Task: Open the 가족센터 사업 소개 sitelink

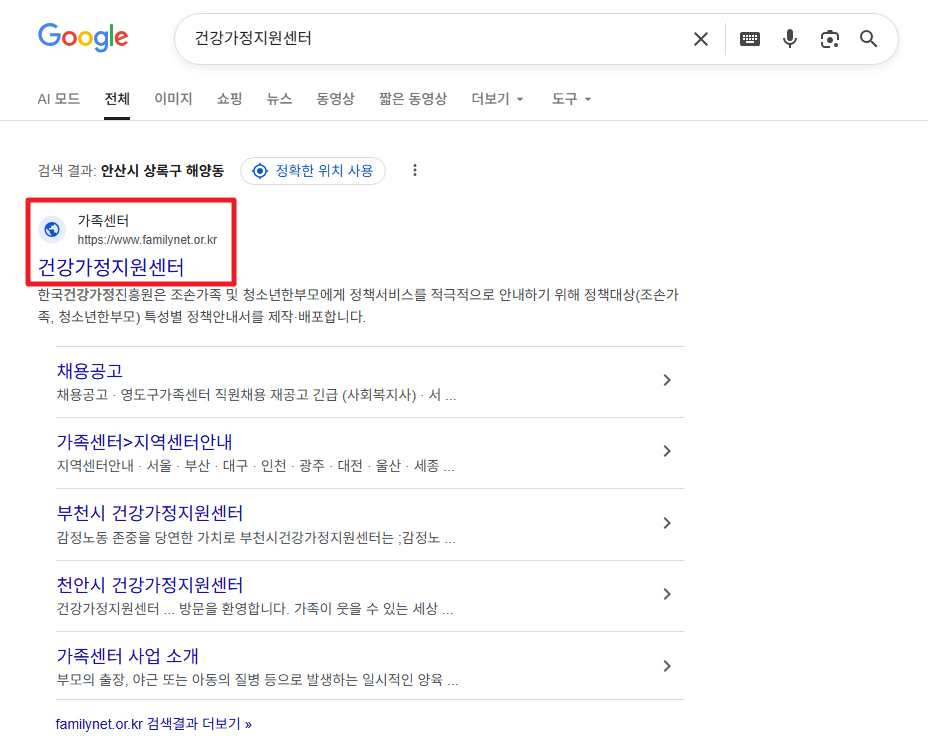Action: [127, 656]
